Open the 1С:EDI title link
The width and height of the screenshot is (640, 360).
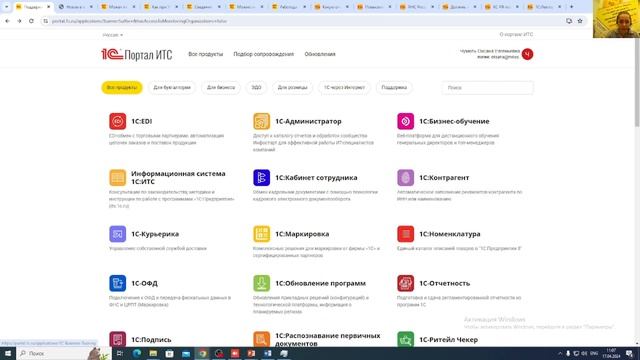(x=142, y=121)
